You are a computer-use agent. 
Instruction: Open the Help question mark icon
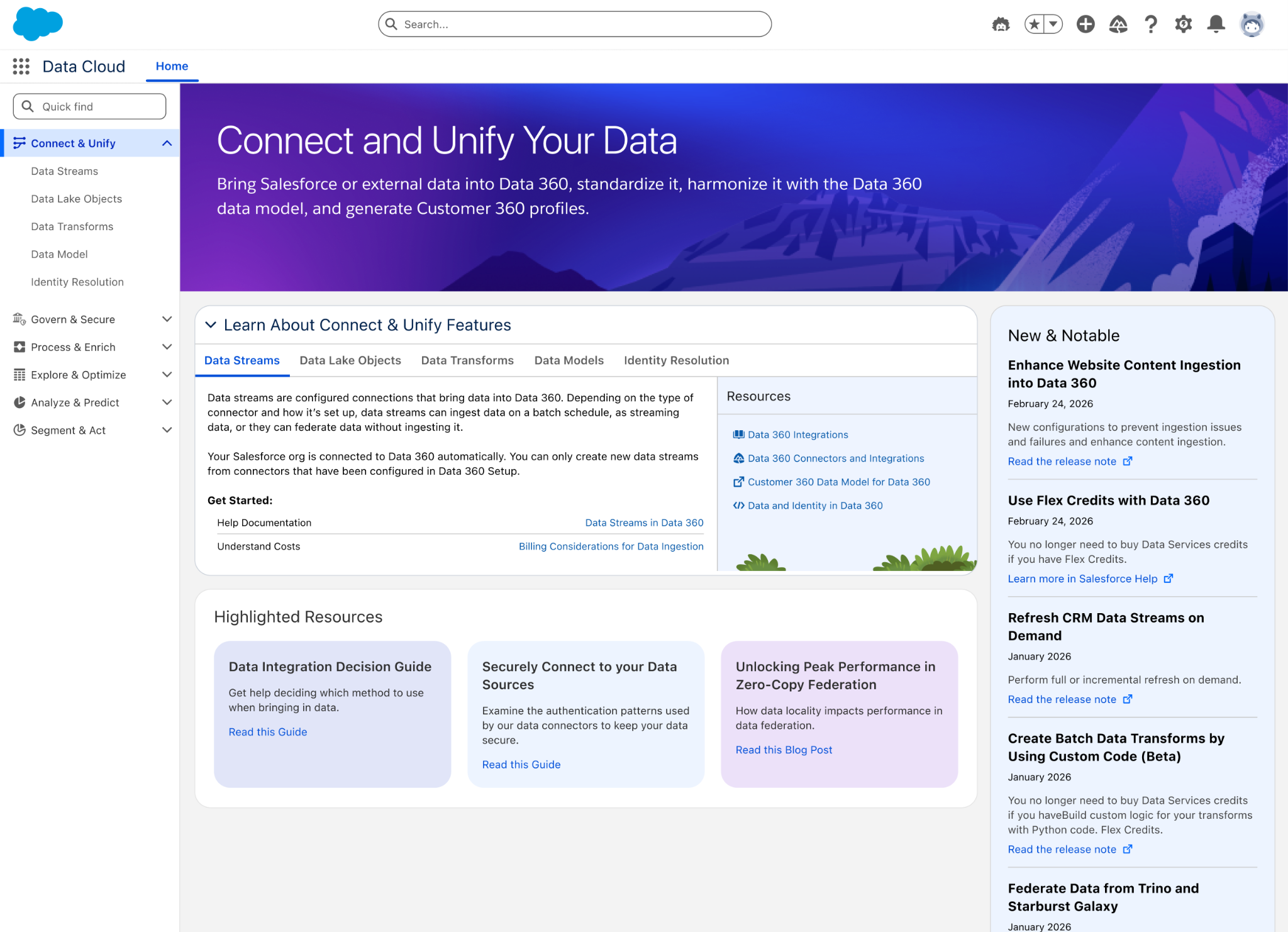click(x=1151, y=25)
